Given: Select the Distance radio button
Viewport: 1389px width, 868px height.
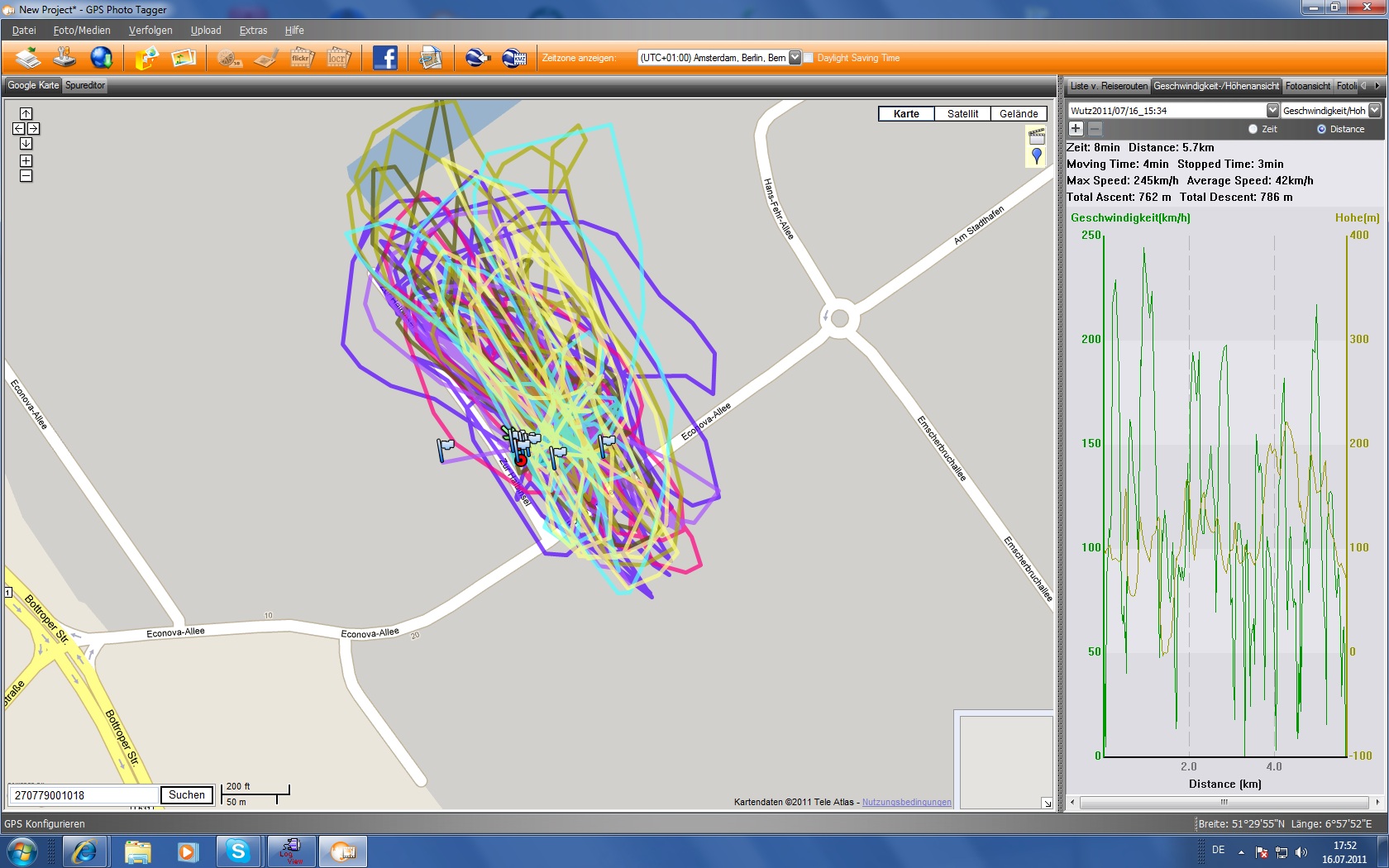Looking at the screenshot, I should (1321, 129).
